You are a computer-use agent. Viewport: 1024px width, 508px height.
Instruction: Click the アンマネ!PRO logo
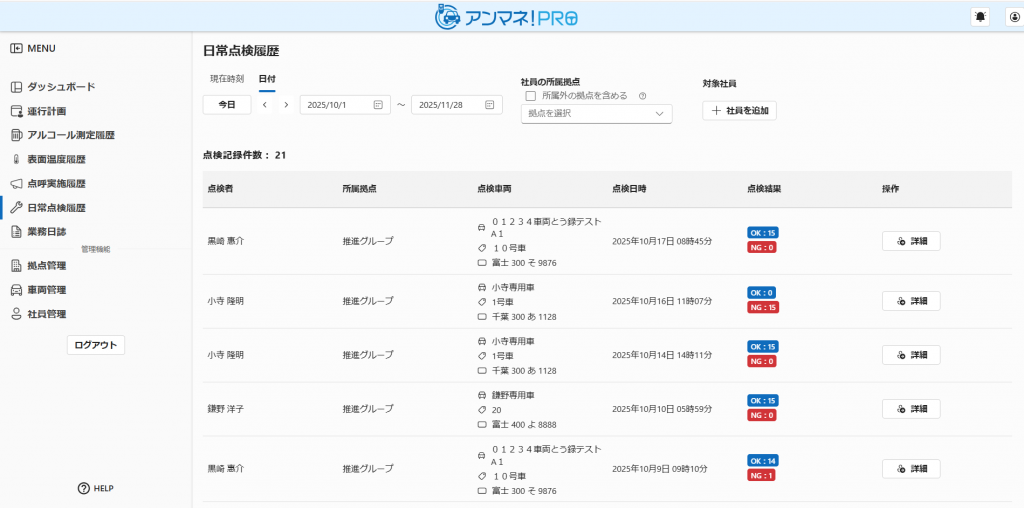[x=507, y=17]
